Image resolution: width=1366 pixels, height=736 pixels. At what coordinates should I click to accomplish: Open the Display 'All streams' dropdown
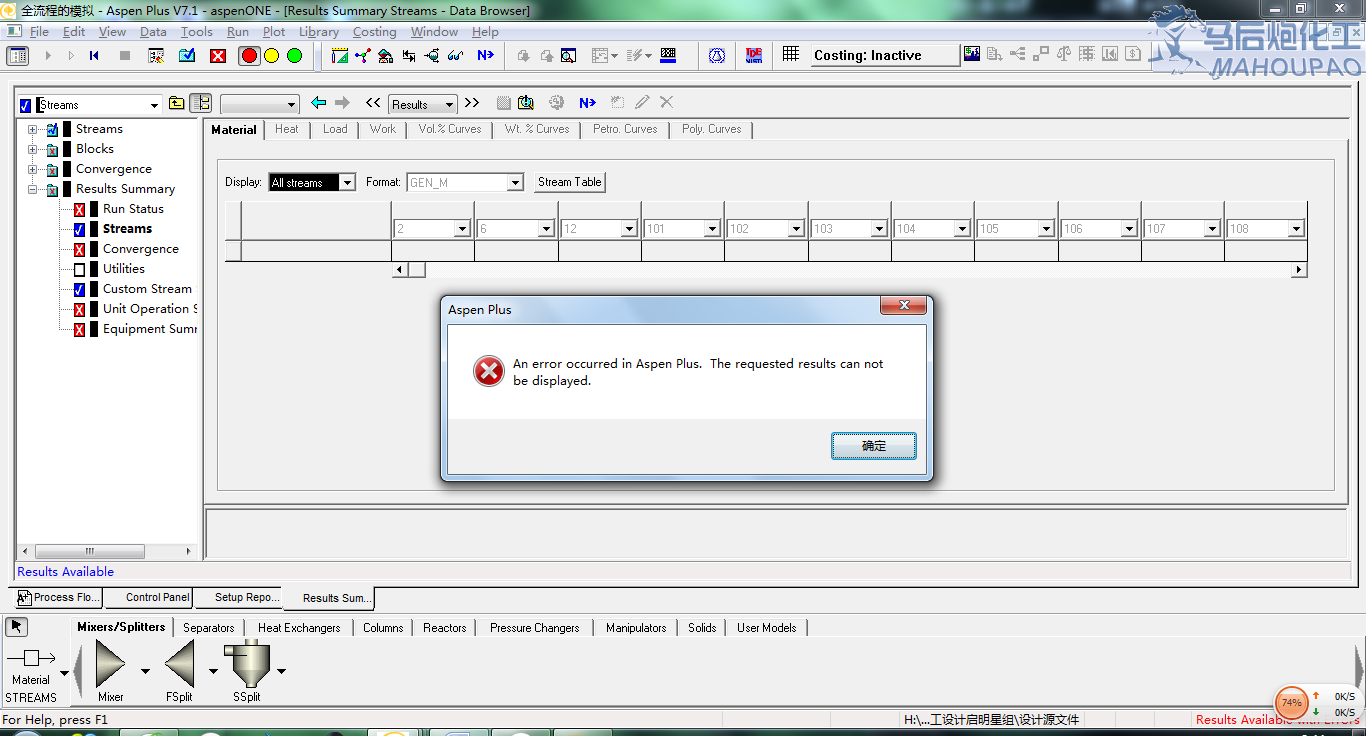346,183
